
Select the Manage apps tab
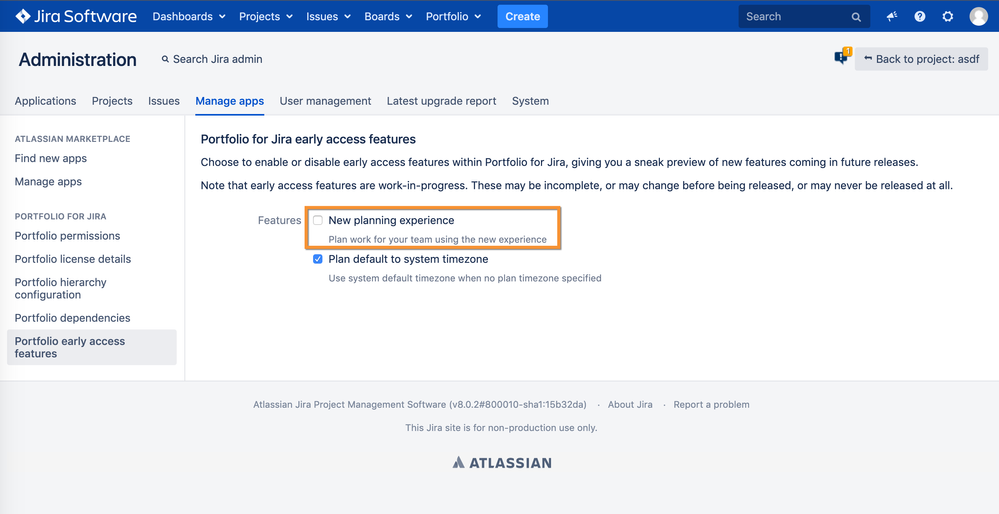229,101
